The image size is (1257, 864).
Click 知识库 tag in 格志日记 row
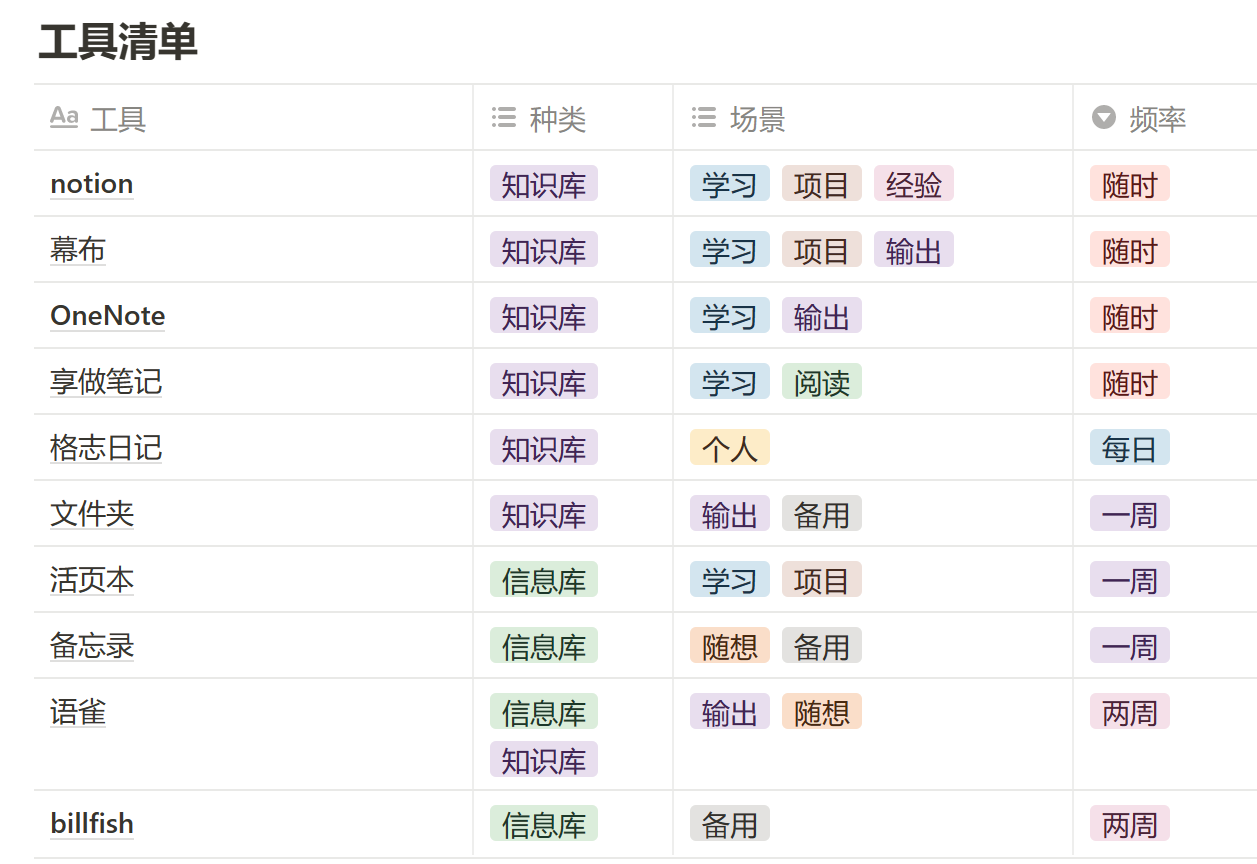(544, 448)
